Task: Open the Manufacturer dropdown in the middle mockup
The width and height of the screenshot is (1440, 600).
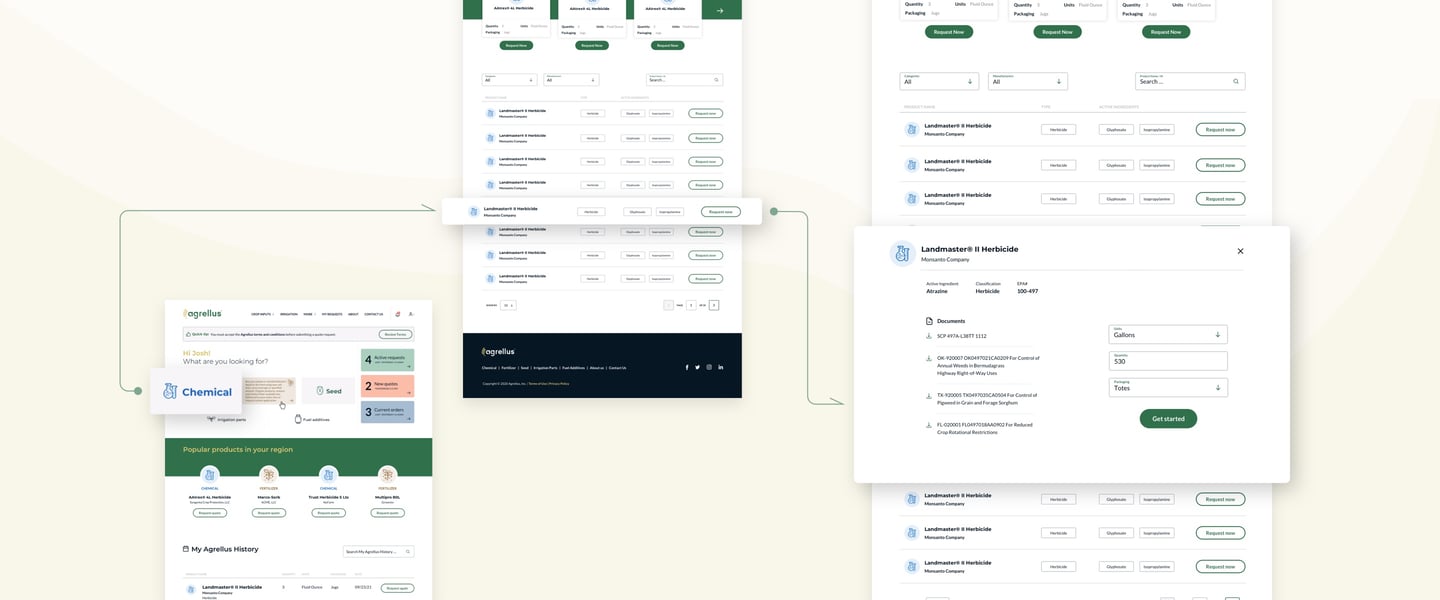Action: 572,79
